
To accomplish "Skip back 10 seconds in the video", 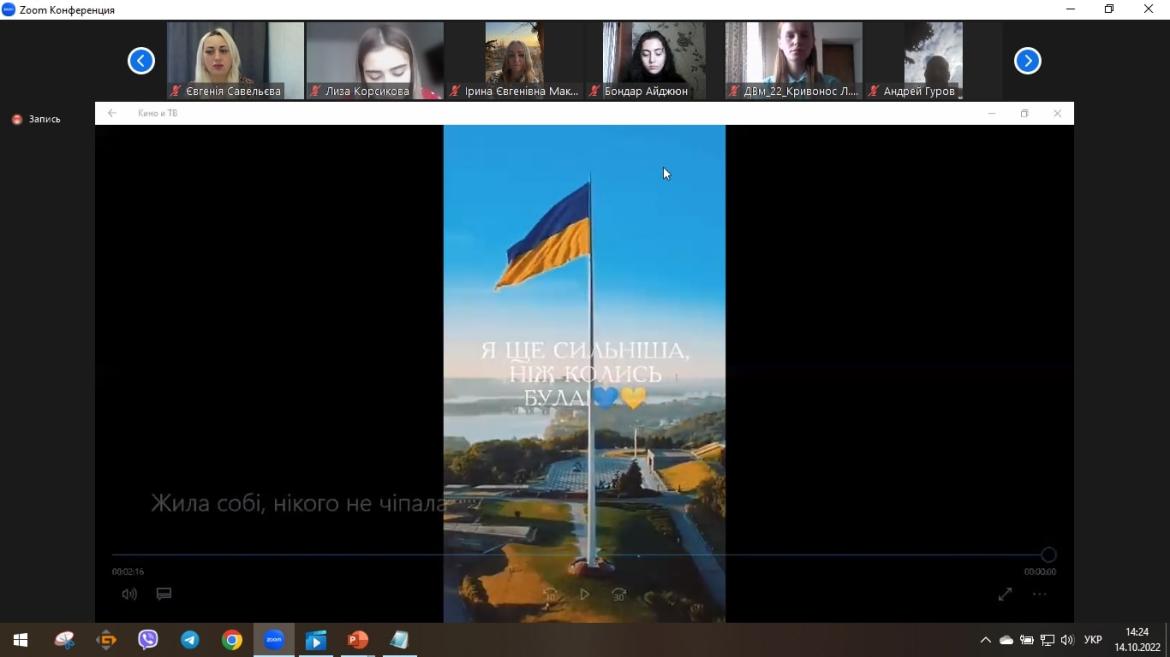I will pos(550,594).
